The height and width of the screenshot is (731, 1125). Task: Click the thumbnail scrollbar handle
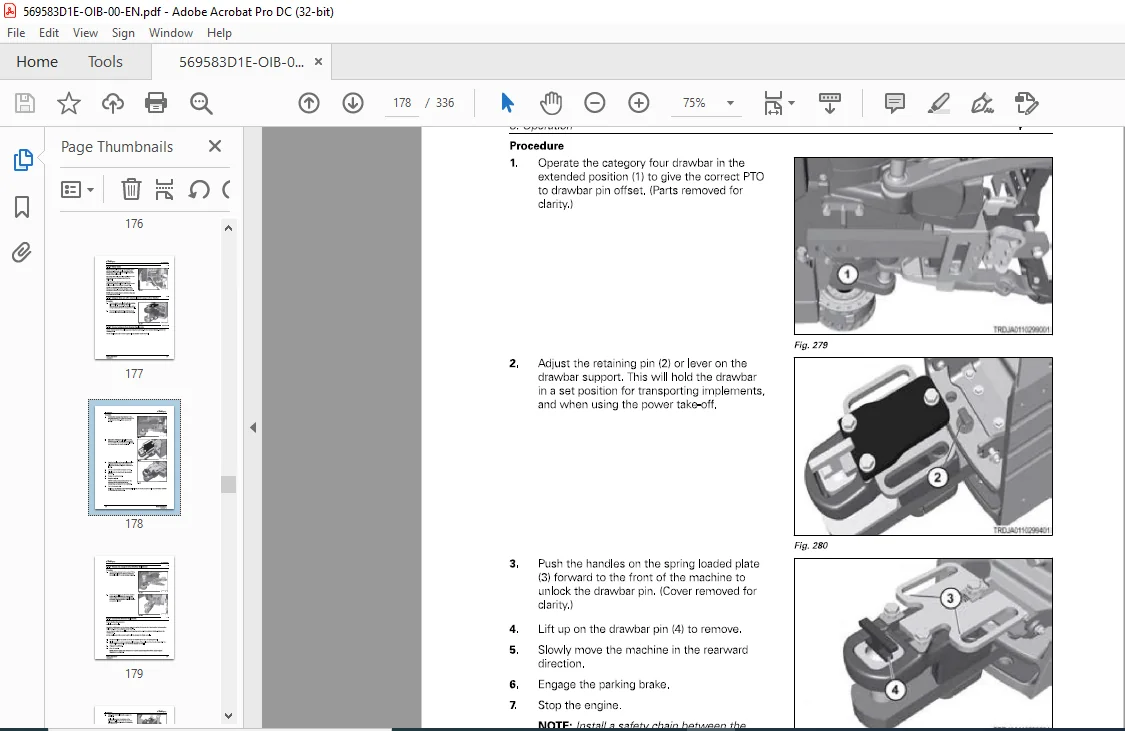[x=228, y=484]
